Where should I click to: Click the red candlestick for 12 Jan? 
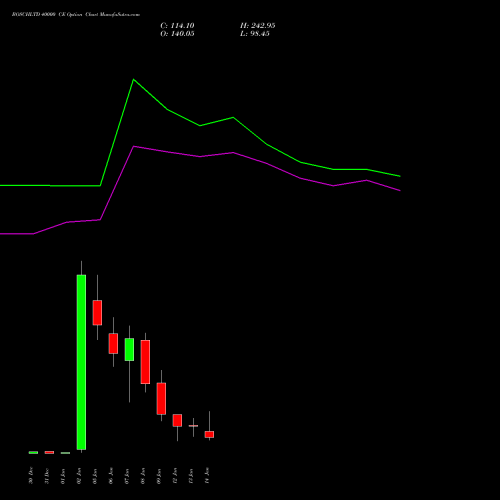click(x=177, y=420)
